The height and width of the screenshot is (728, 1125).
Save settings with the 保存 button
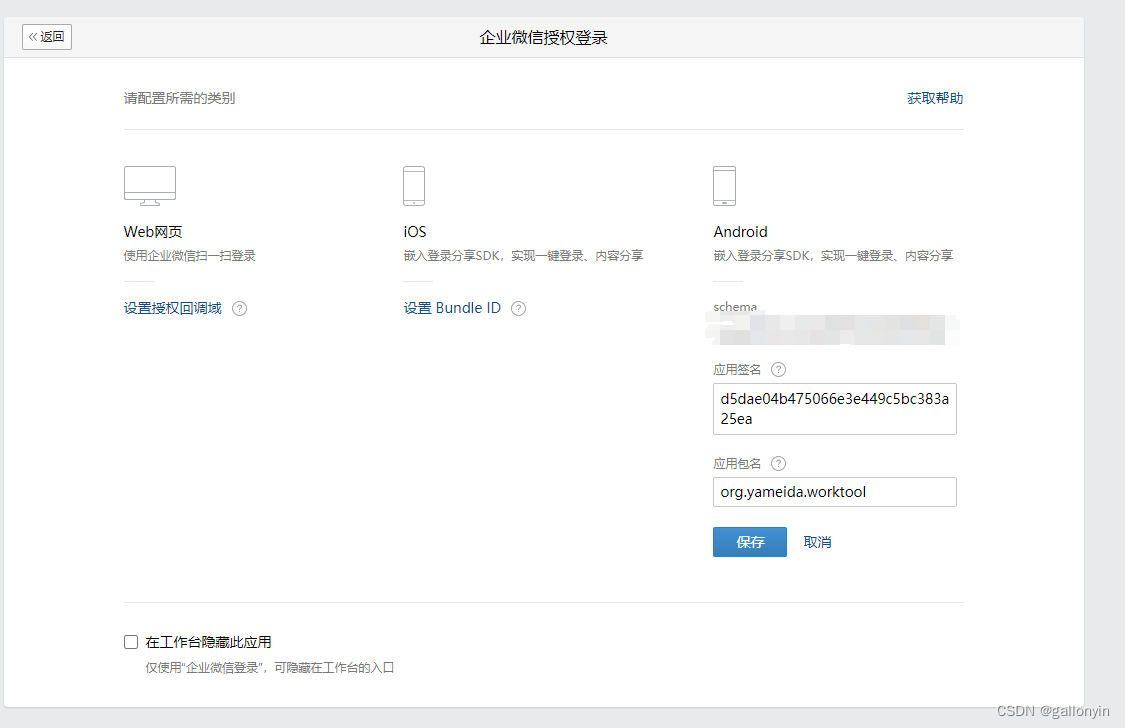[750, 542]
